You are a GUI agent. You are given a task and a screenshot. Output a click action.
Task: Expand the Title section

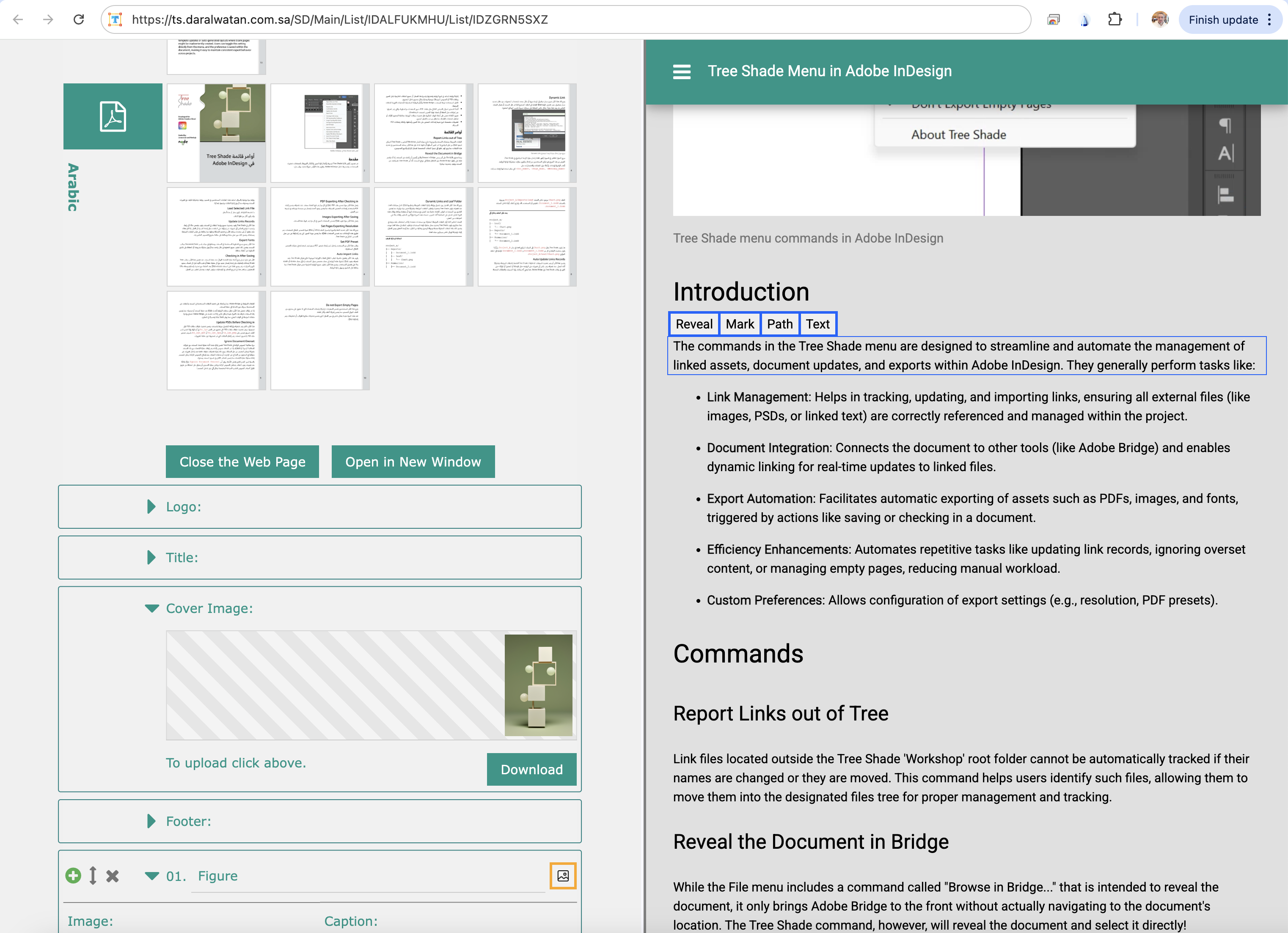coord(151,558)
